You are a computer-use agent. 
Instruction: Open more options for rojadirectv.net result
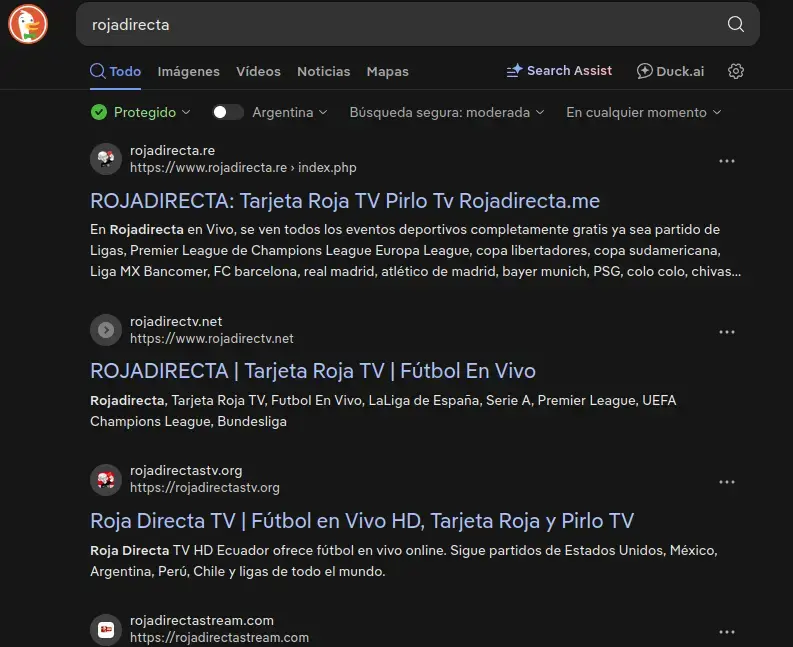(x=727, y=332)
